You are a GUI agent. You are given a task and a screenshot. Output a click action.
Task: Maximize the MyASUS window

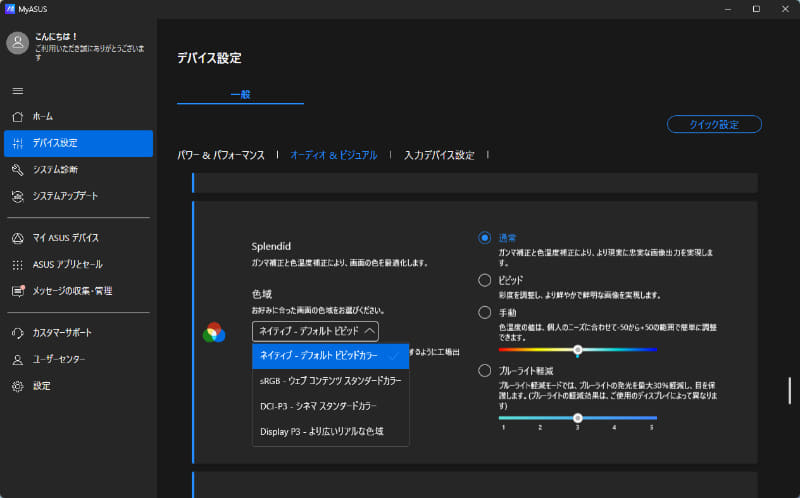[x=757, y=9]
